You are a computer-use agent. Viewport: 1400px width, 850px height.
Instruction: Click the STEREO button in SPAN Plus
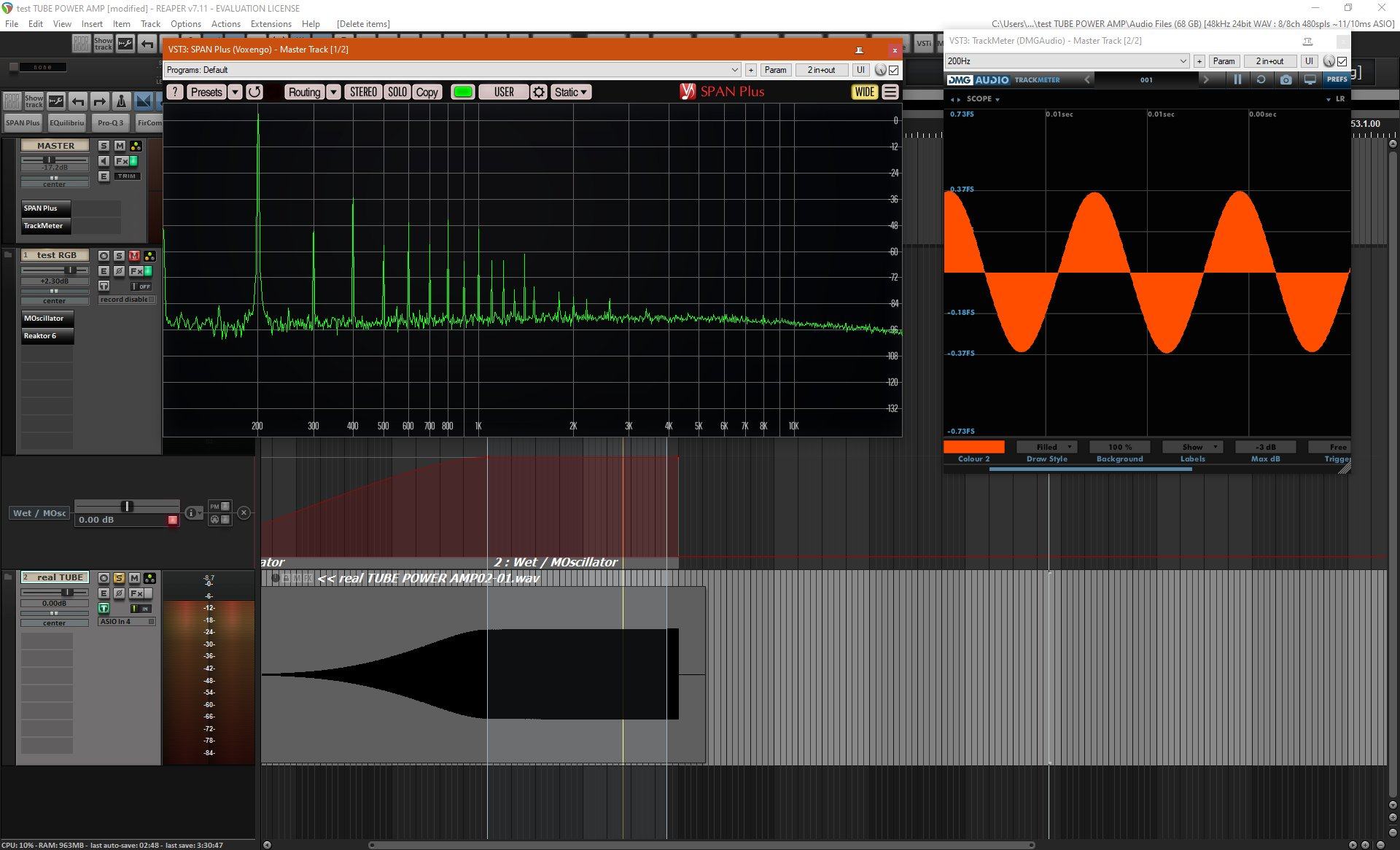(363, 92)
